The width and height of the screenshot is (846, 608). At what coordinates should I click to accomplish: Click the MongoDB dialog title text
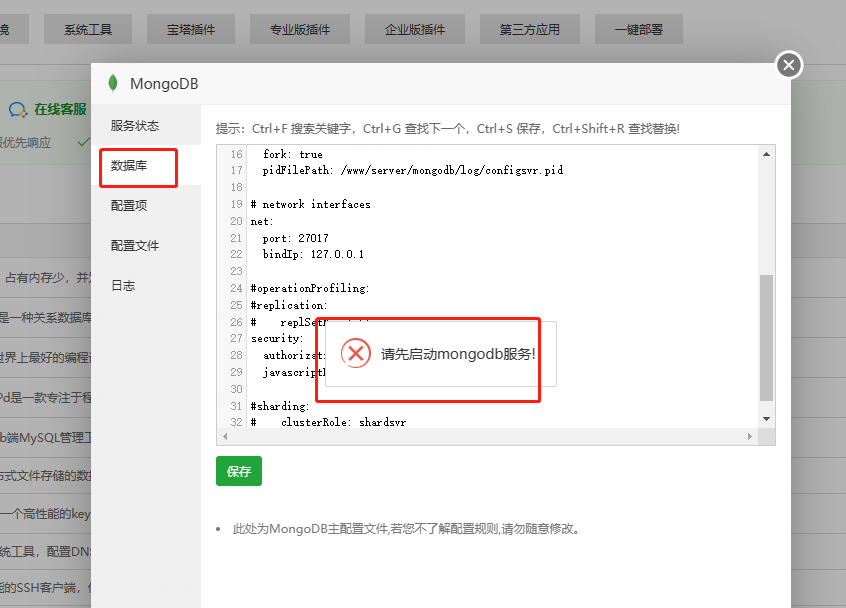click(164, 84)
